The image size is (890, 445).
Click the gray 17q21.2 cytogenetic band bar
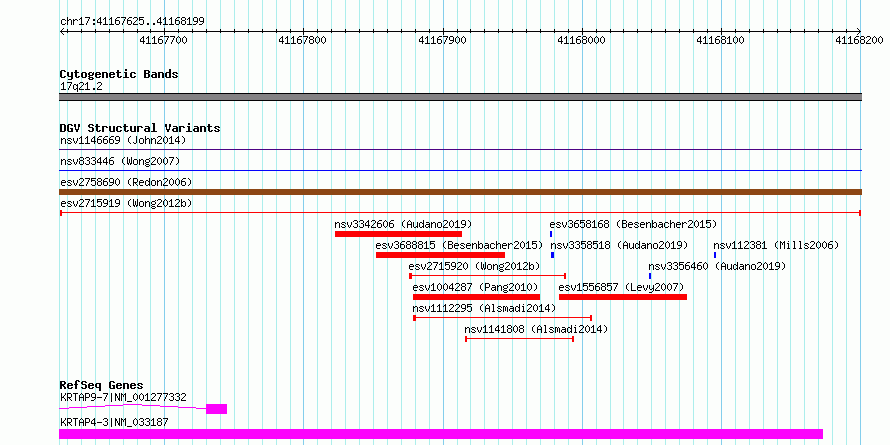click(x=460, y=97)
